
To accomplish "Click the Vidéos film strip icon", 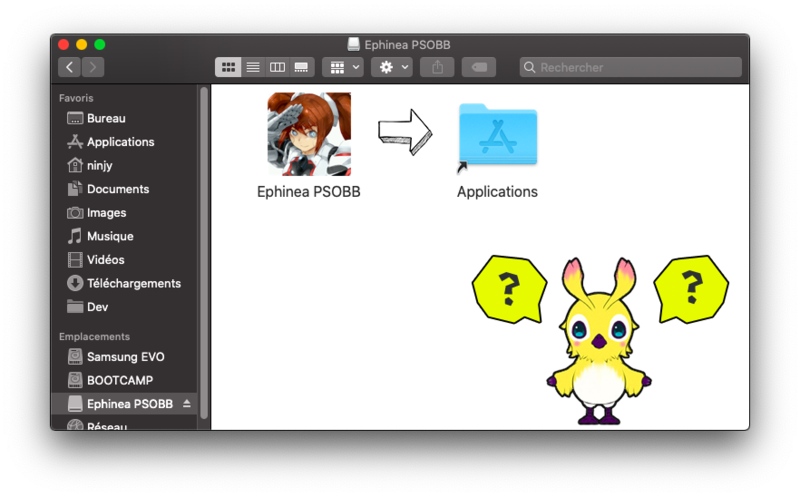I will click(75, 260).
